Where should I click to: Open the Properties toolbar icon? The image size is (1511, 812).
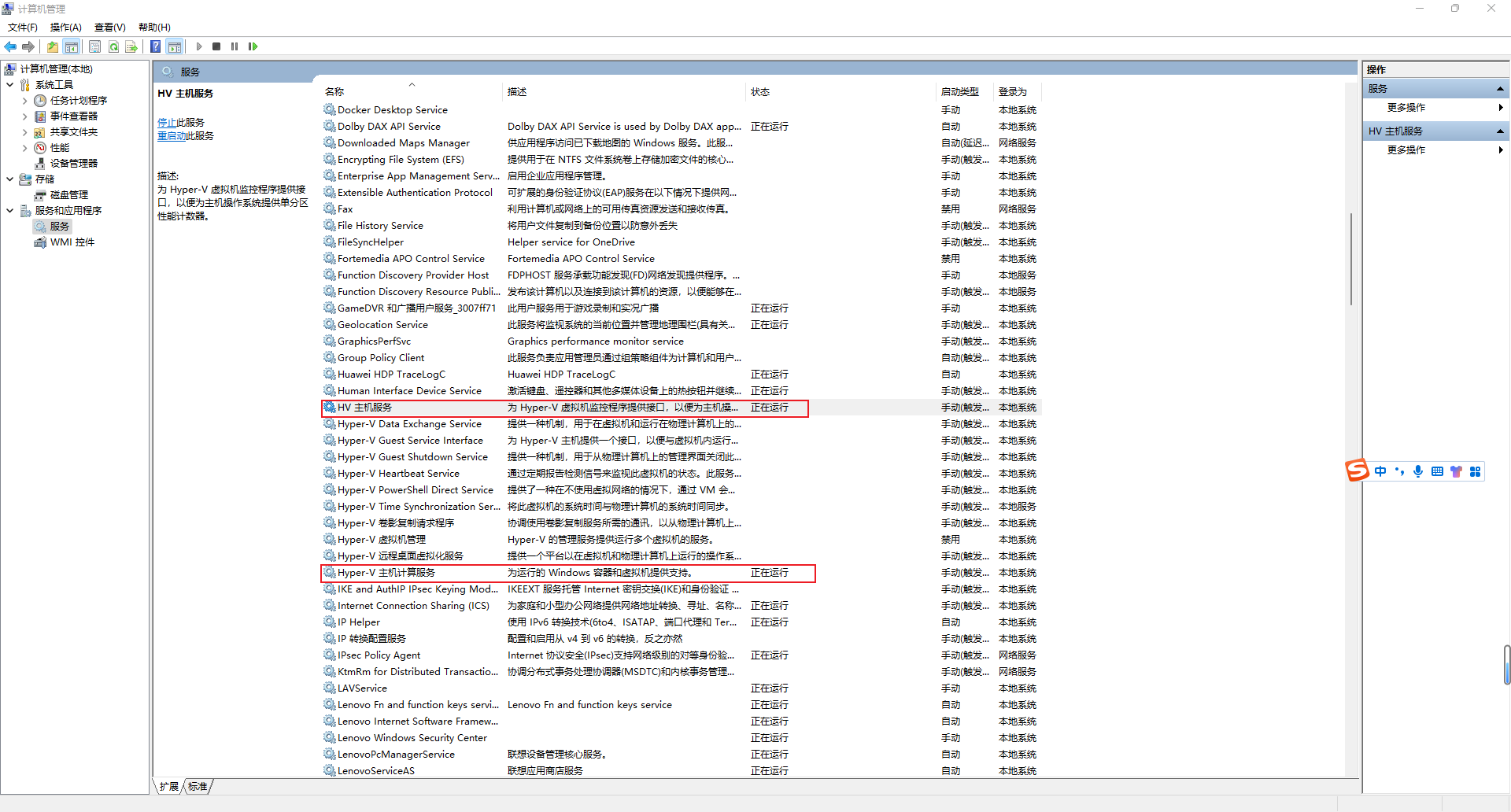(94, 46)
